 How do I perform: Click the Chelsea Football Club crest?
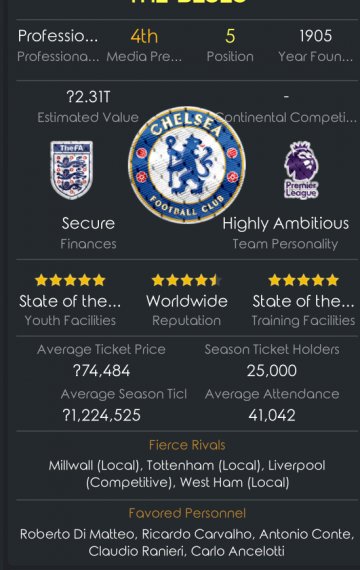(x=187, y=165)
